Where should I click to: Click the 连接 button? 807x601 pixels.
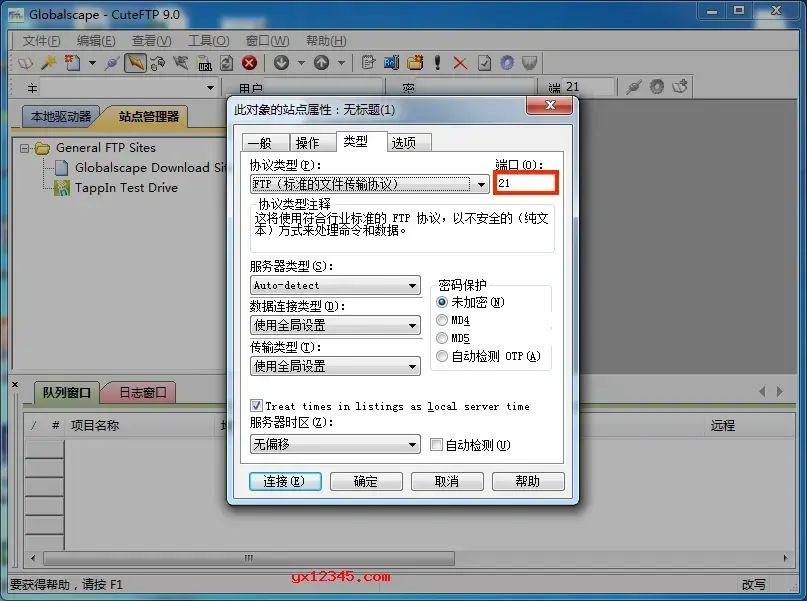[285, 482]
